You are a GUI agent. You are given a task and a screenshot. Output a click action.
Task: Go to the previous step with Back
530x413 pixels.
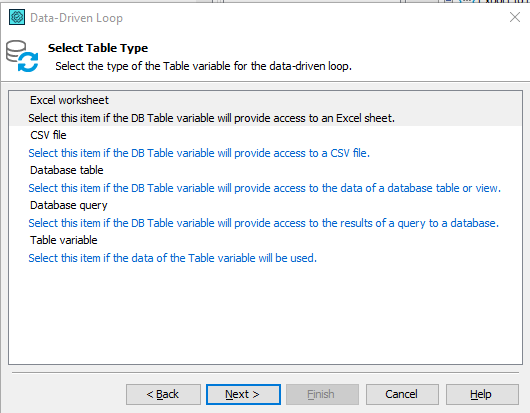[163, 394]
